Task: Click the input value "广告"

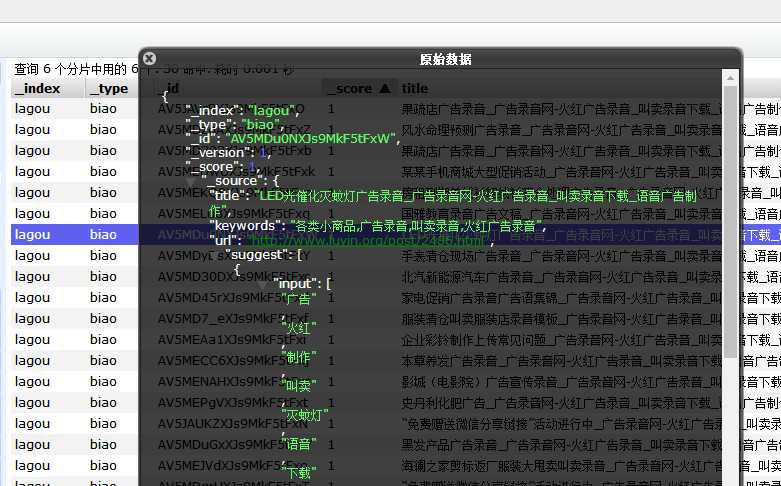Action: tap(299, 299)
